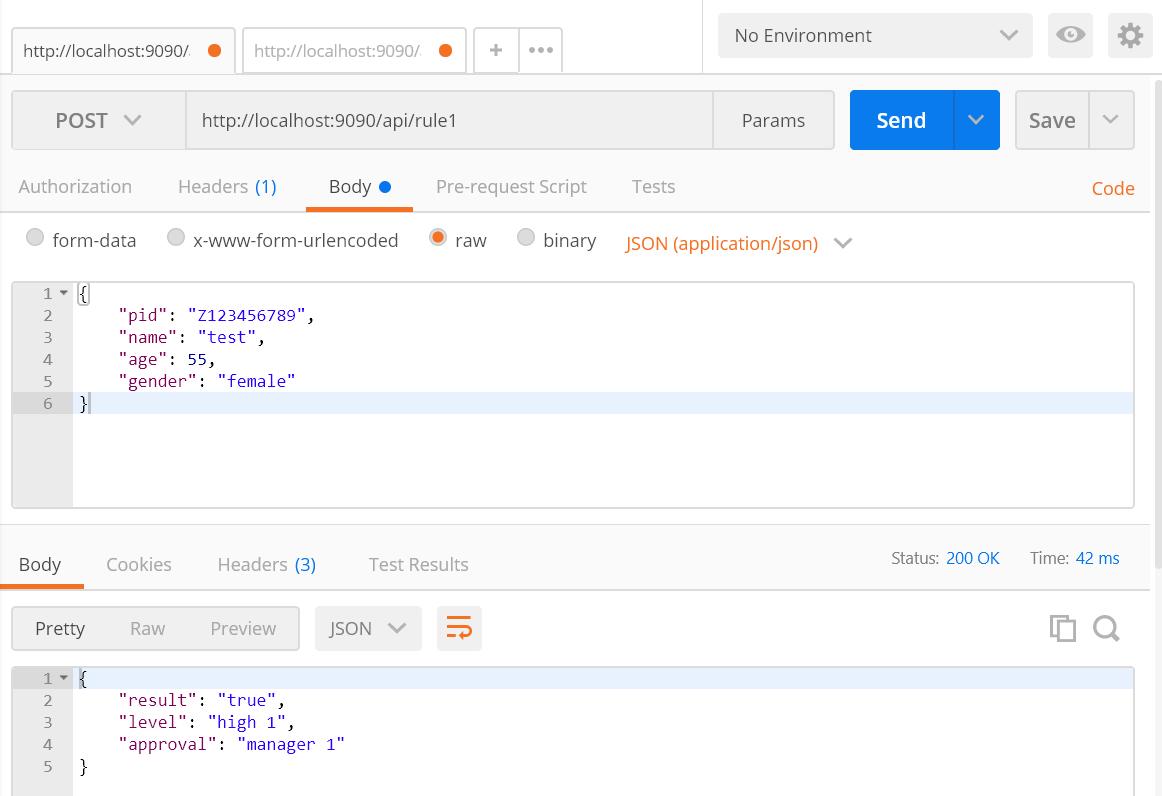Open the Test Results tab
Image resolution: width=1162 pixels, height=796 pixels.
(419, 565)
